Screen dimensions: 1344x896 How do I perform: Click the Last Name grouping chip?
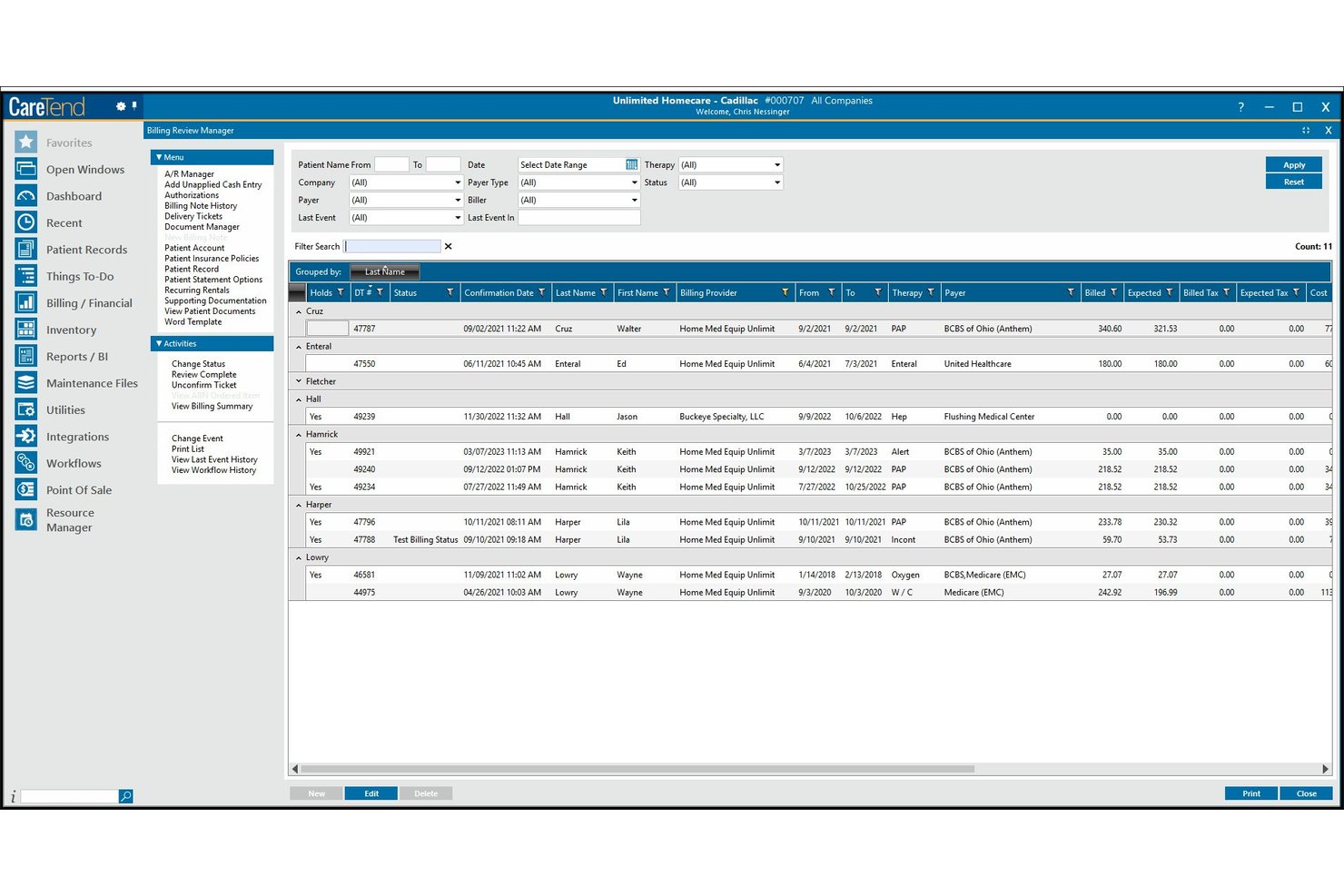[x=385, y=271]
